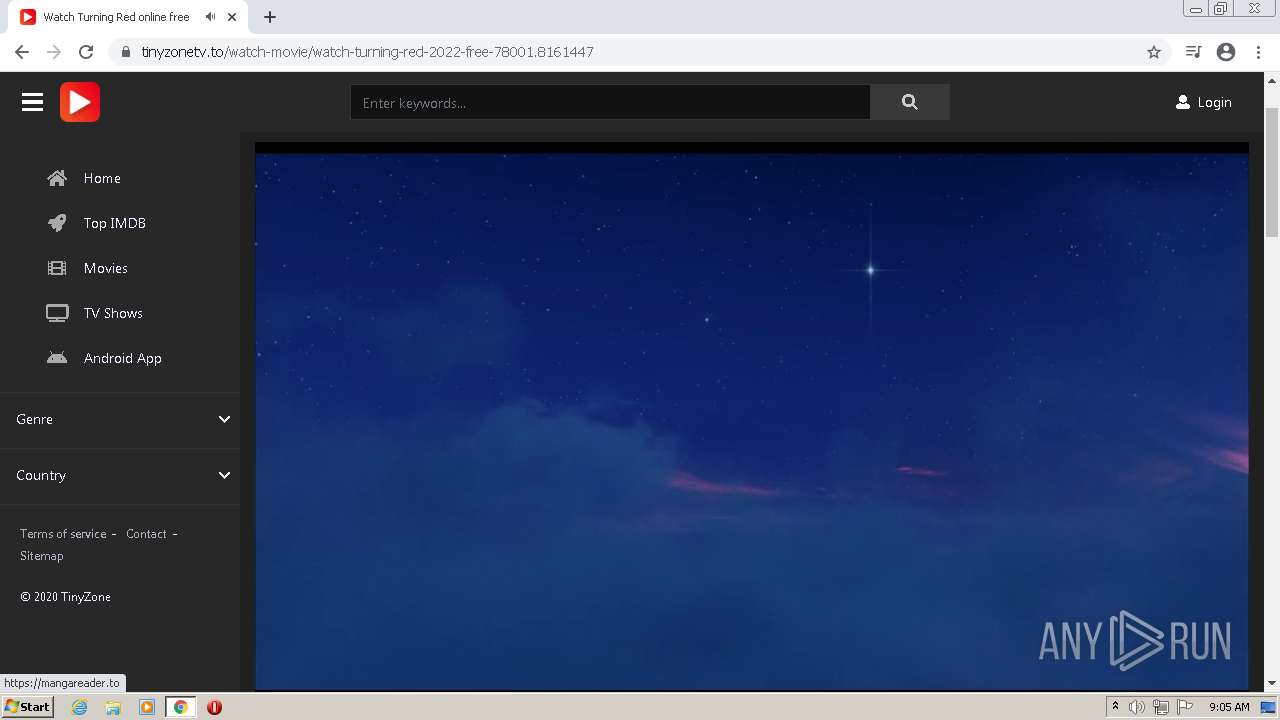Click scrollbar down arrow

tap(1272, 684)
